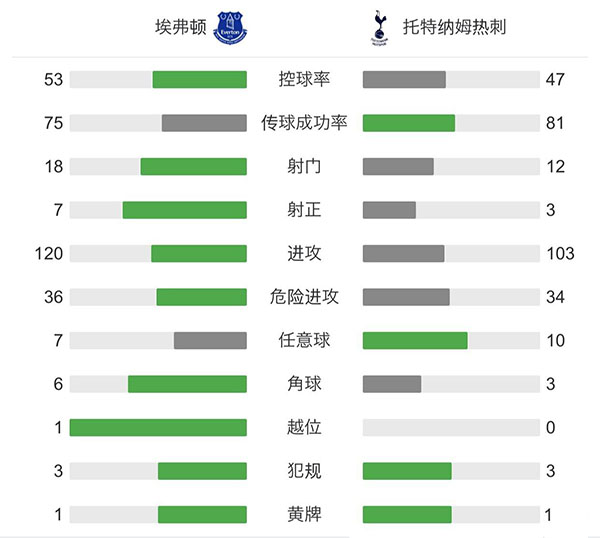Image resolution: width=600 pixels, height=538 pixels.
Task: Click the 危险进攻 label
Action: pyautogui.click(x=304, y=297)
